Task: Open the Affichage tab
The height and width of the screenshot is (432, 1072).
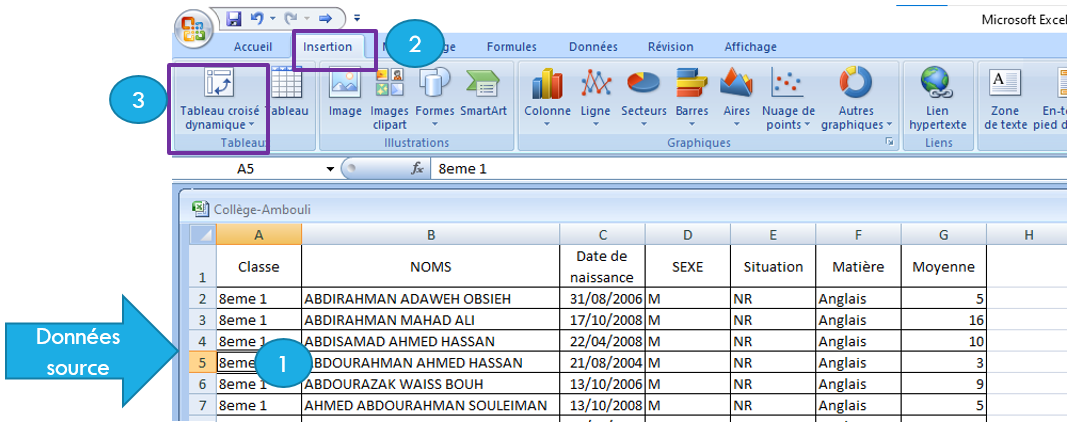Action: [x=751, y=47]
